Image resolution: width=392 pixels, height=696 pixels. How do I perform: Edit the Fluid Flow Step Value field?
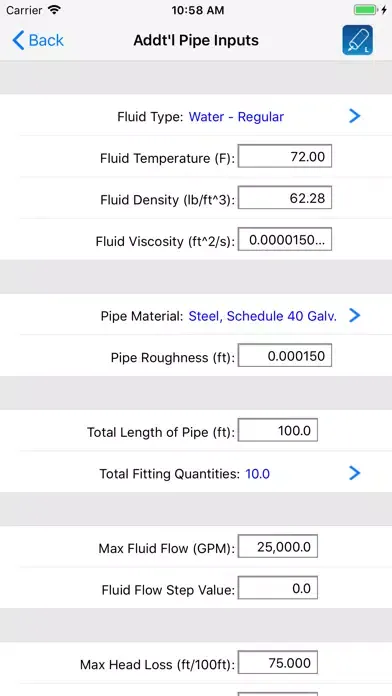pyautogui.click(x=278, y=588)
